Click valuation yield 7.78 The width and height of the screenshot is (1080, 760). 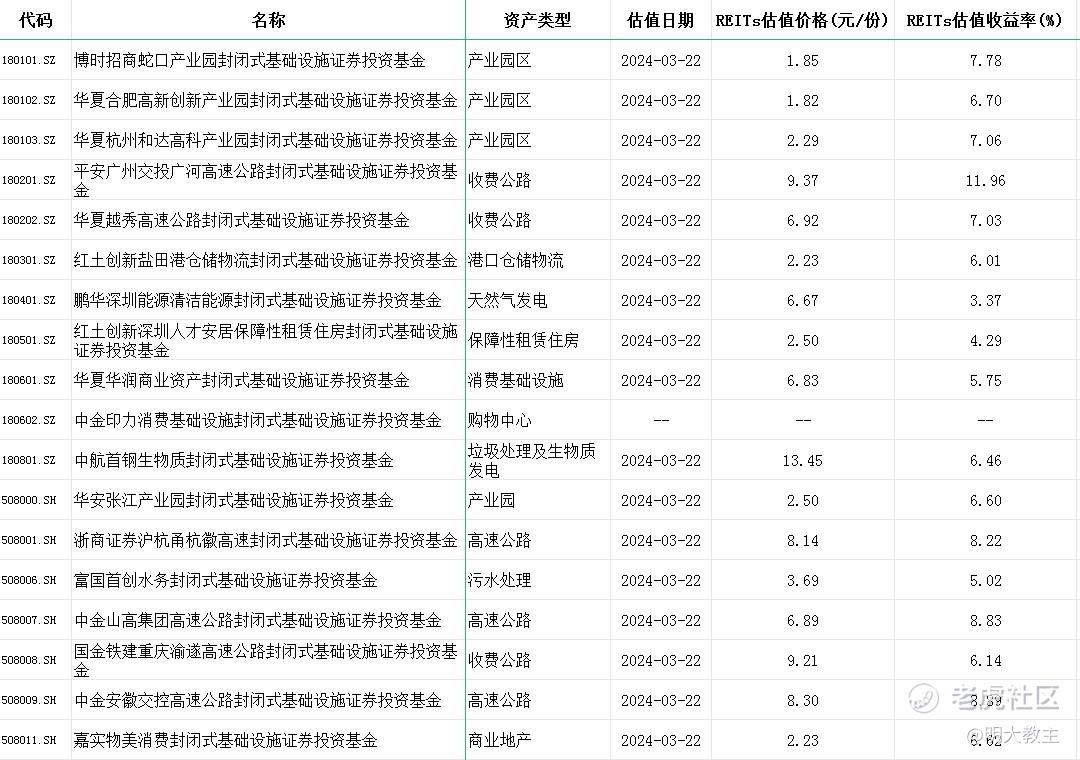click(x=985, y=60)
